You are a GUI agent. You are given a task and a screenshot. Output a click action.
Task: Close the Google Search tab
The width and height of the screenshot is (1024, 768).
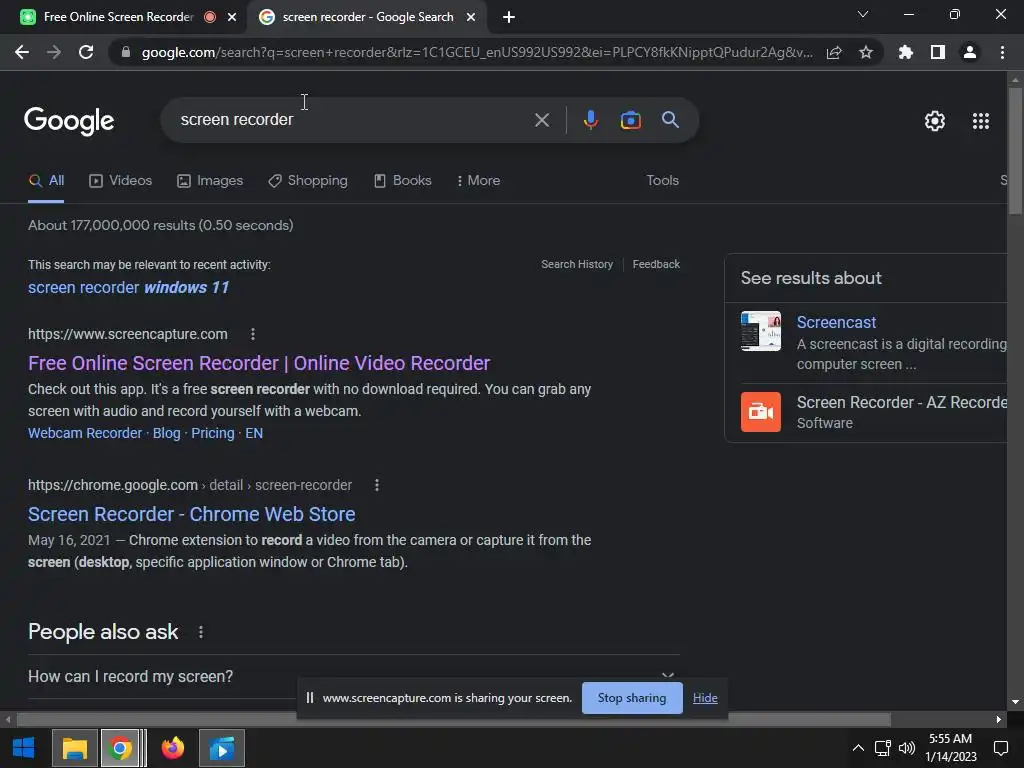tap(471, 18)
